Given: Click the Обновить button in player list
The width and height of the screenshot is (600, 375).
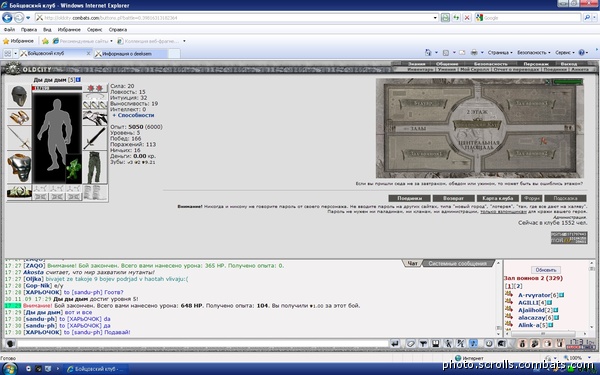Looking at the screenshot, I should (546, 270).
